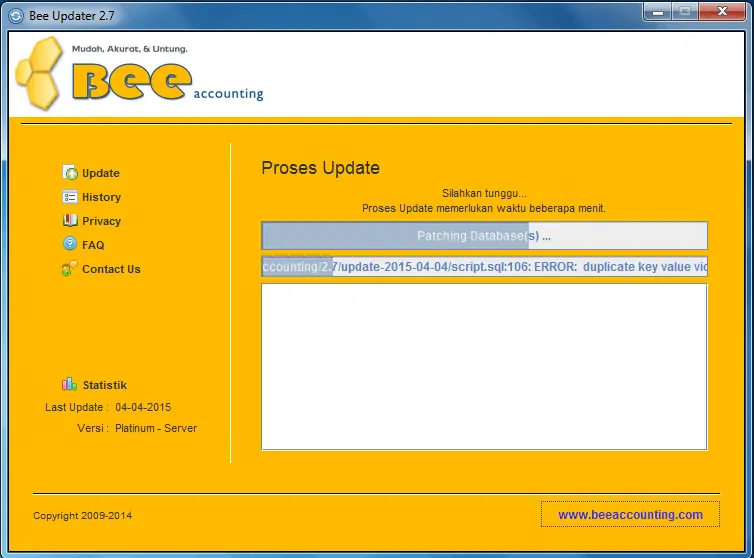Click 'Proses Update memerlukan waktu beberapa menit.' text

pos(484,208)
